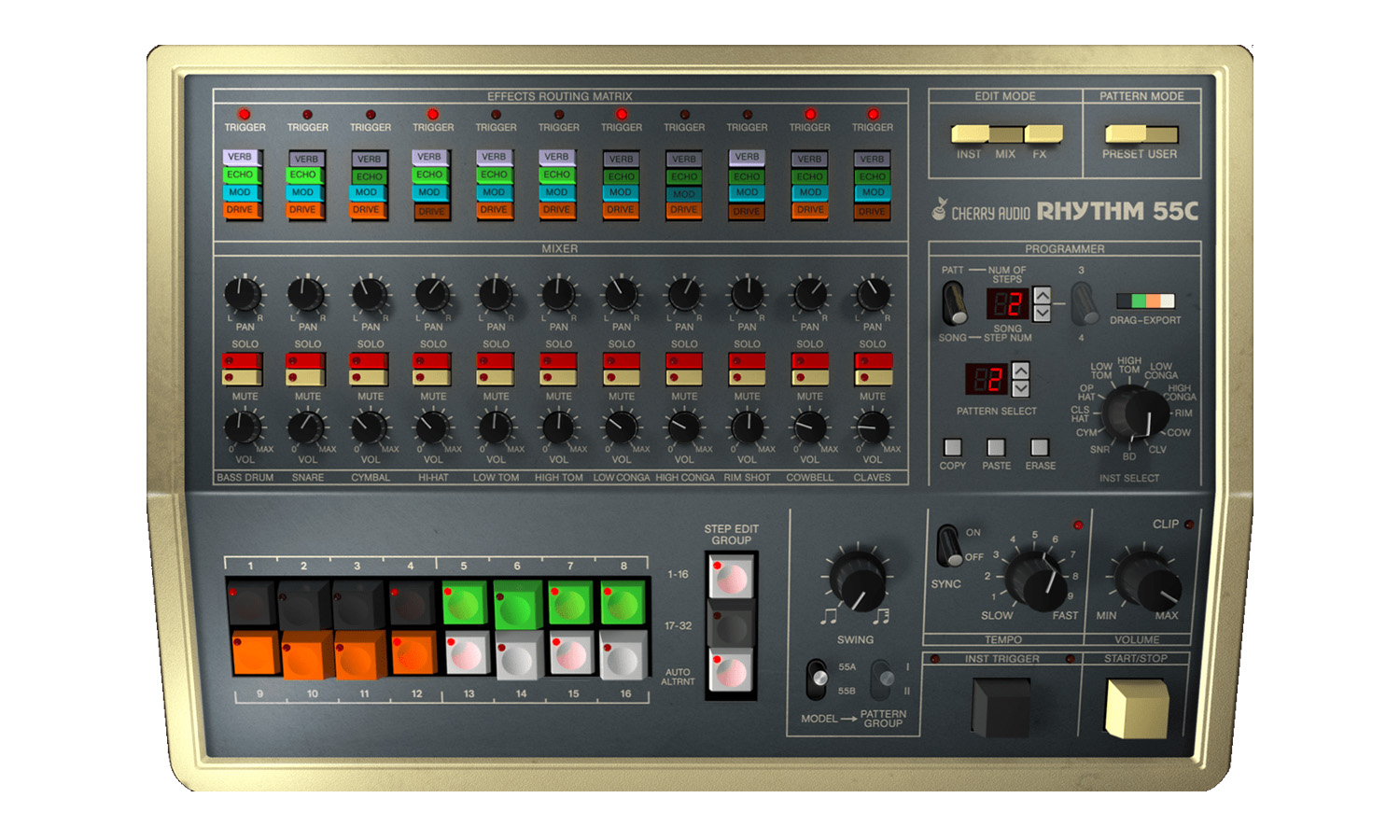Decrease the number of steps value
Screen dimensions: 1400x840
pos(1042,313)
